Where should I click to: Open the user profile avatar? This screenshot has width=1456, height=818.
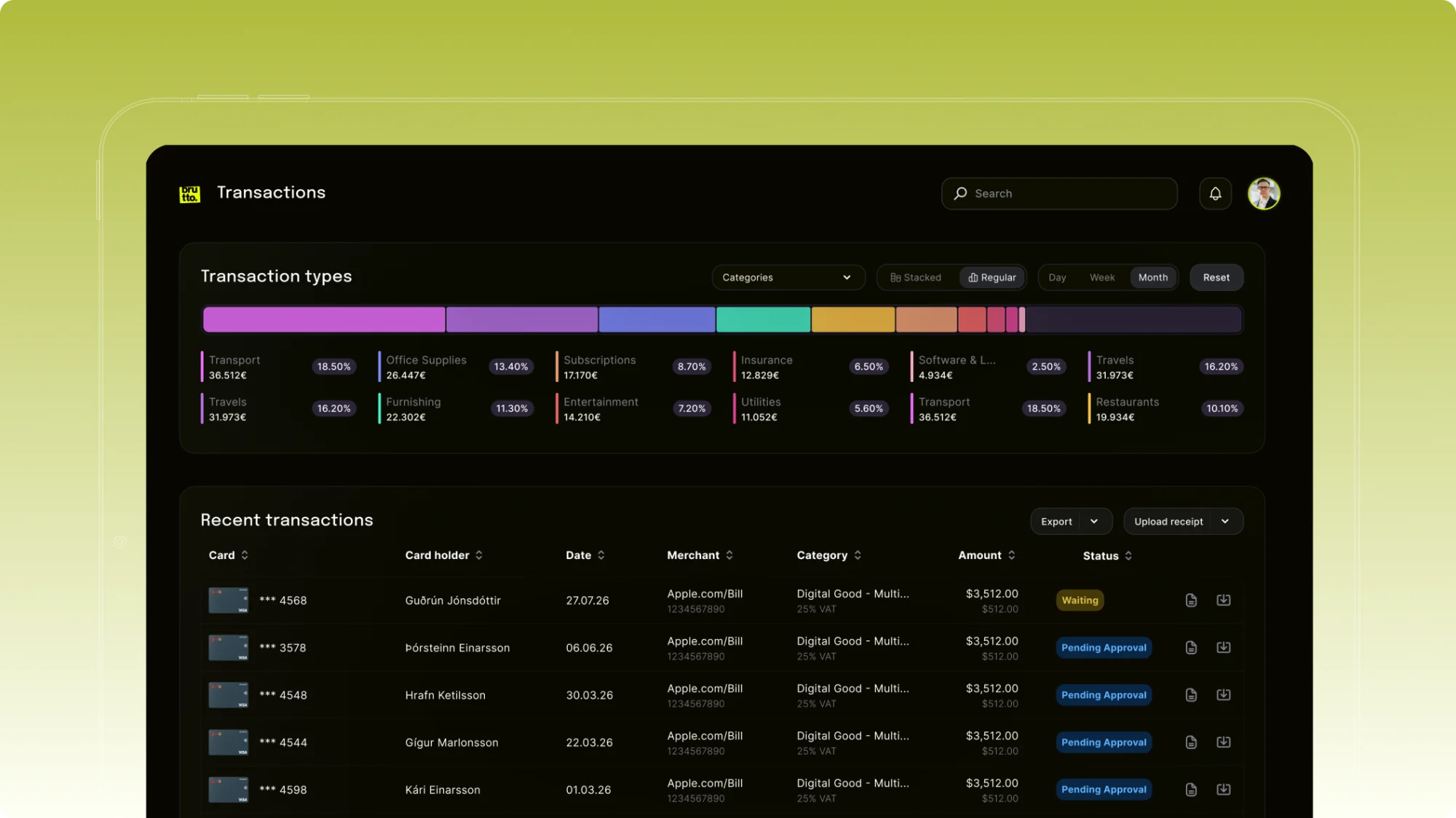1264,194
